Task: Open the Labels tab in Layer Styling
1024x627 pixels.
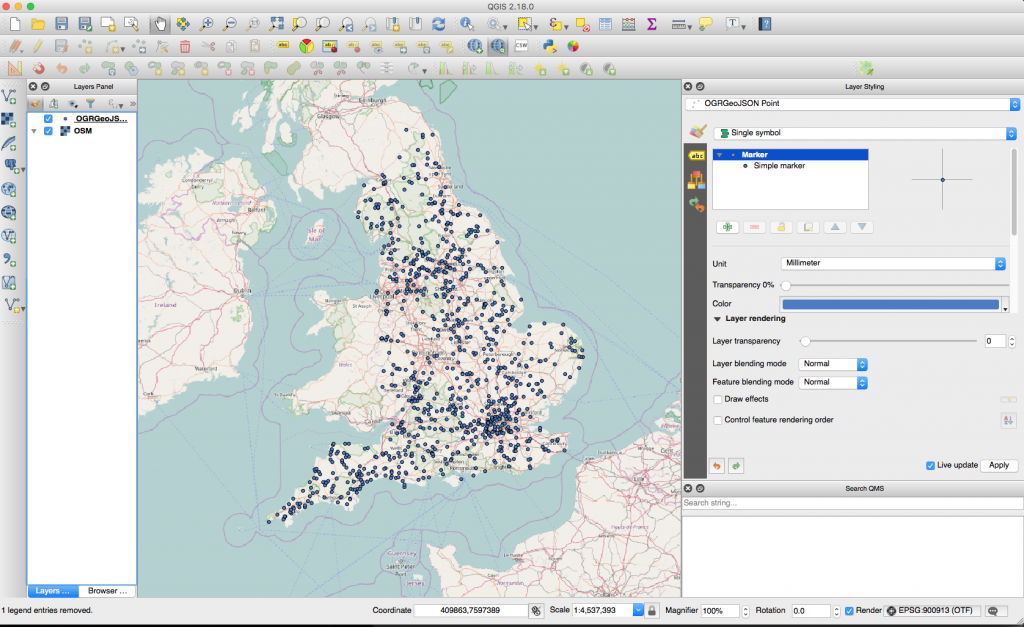Action: (x=696, y=155)
